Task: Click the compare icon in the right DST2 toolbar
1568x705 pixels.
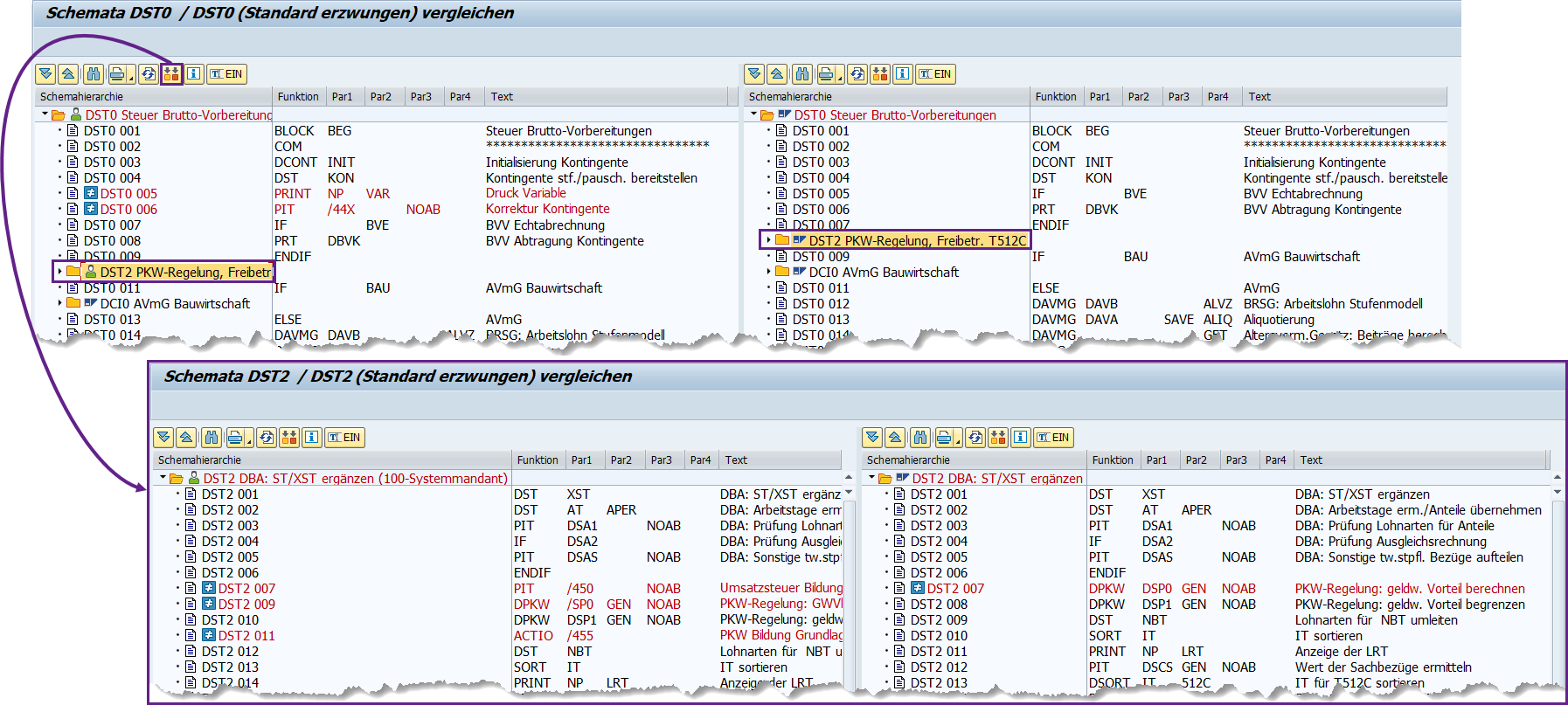Action: tap(998, 438)
